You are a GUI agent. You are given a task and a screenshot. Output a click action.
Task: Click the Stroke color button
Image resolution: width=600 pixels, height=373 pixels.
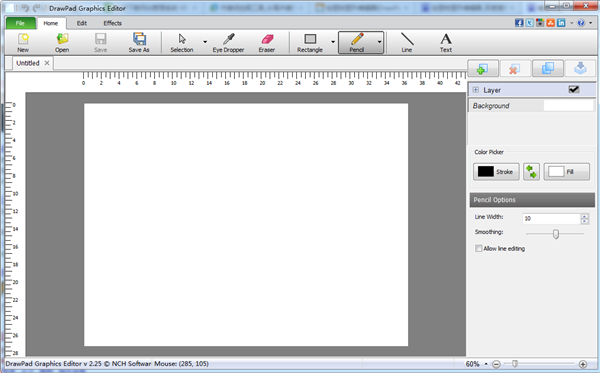click(496, 172)
